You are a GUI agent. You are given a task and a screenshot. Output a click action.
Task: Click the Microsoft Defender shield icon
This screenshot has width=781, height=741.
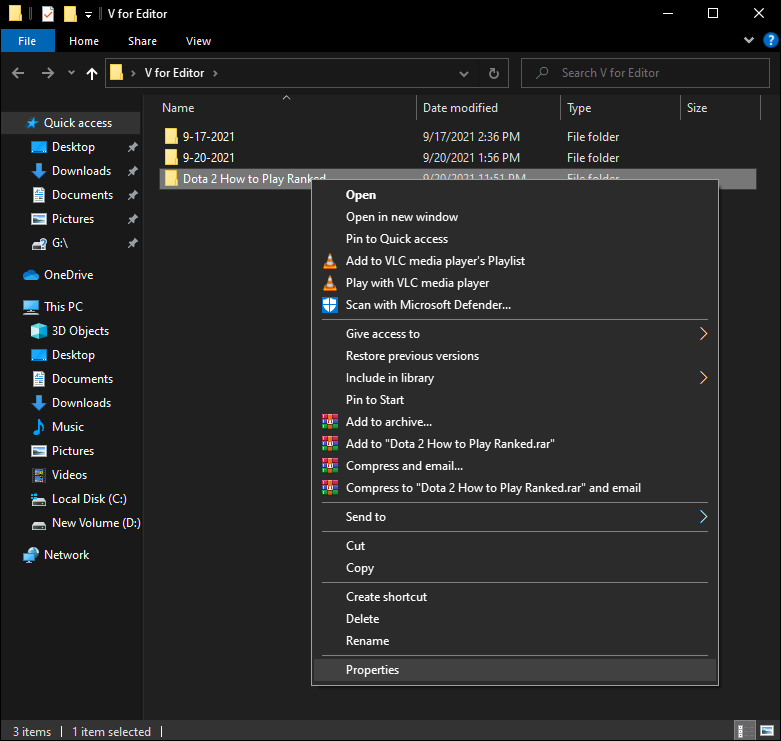pyautogui.click(x=330, y=305)
